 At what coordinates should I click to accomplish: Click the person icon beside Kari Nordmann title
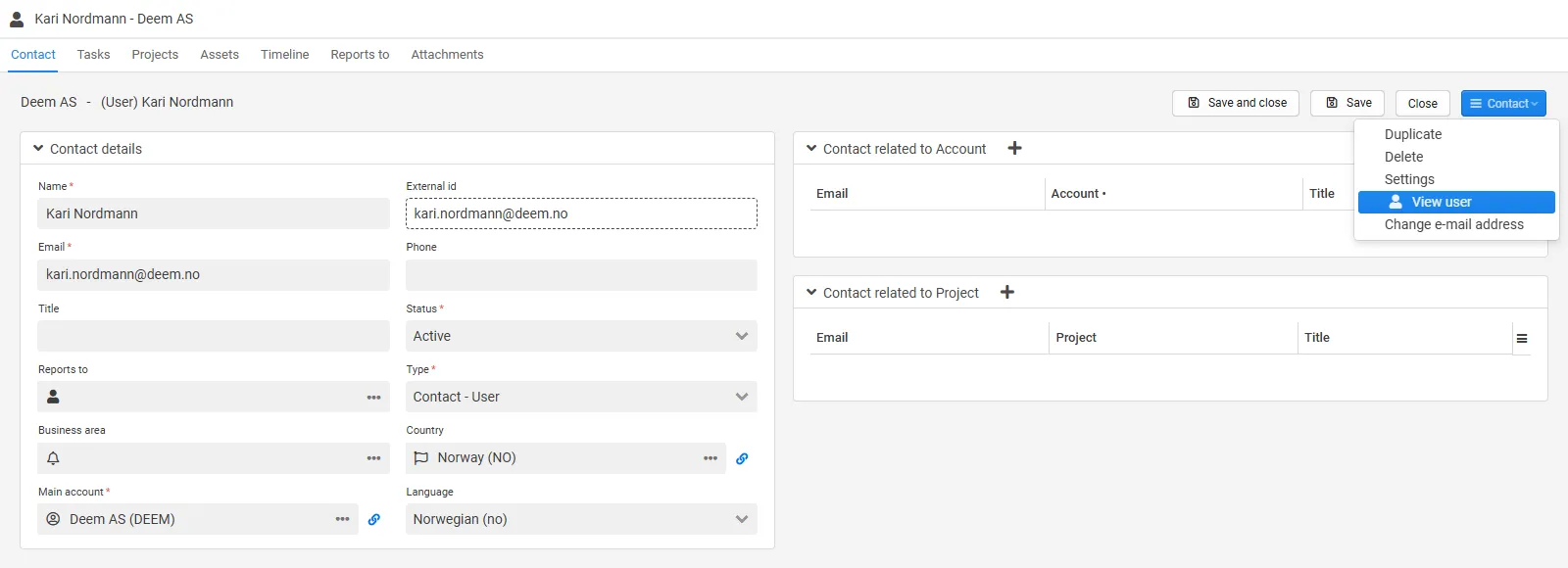(x=17, y=19)
